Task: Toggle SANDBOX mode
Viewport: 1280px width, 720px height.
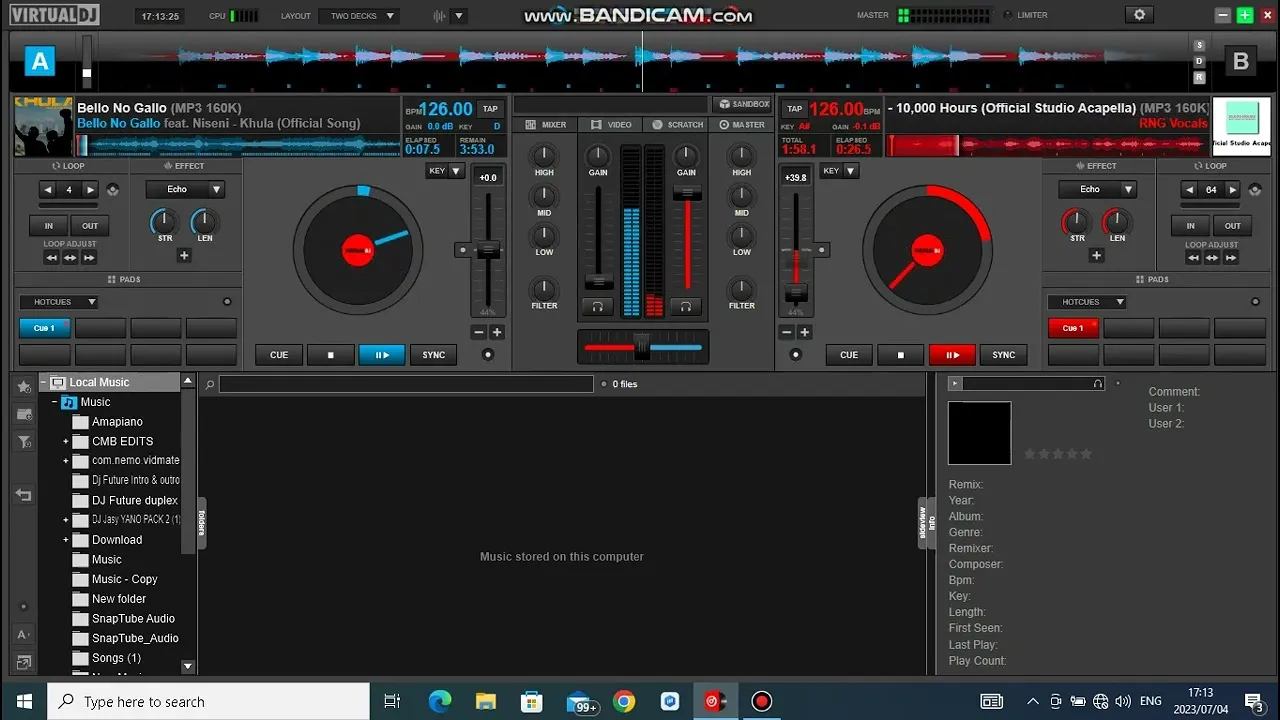Action: point(744,104)
